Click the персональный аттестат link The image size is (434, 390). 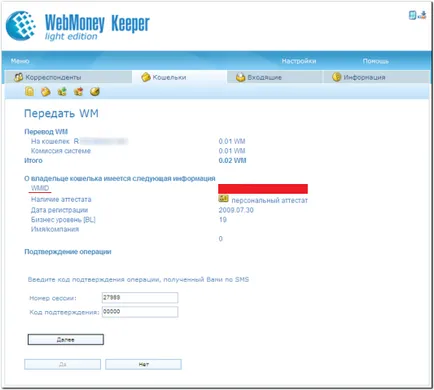(270, 200)
